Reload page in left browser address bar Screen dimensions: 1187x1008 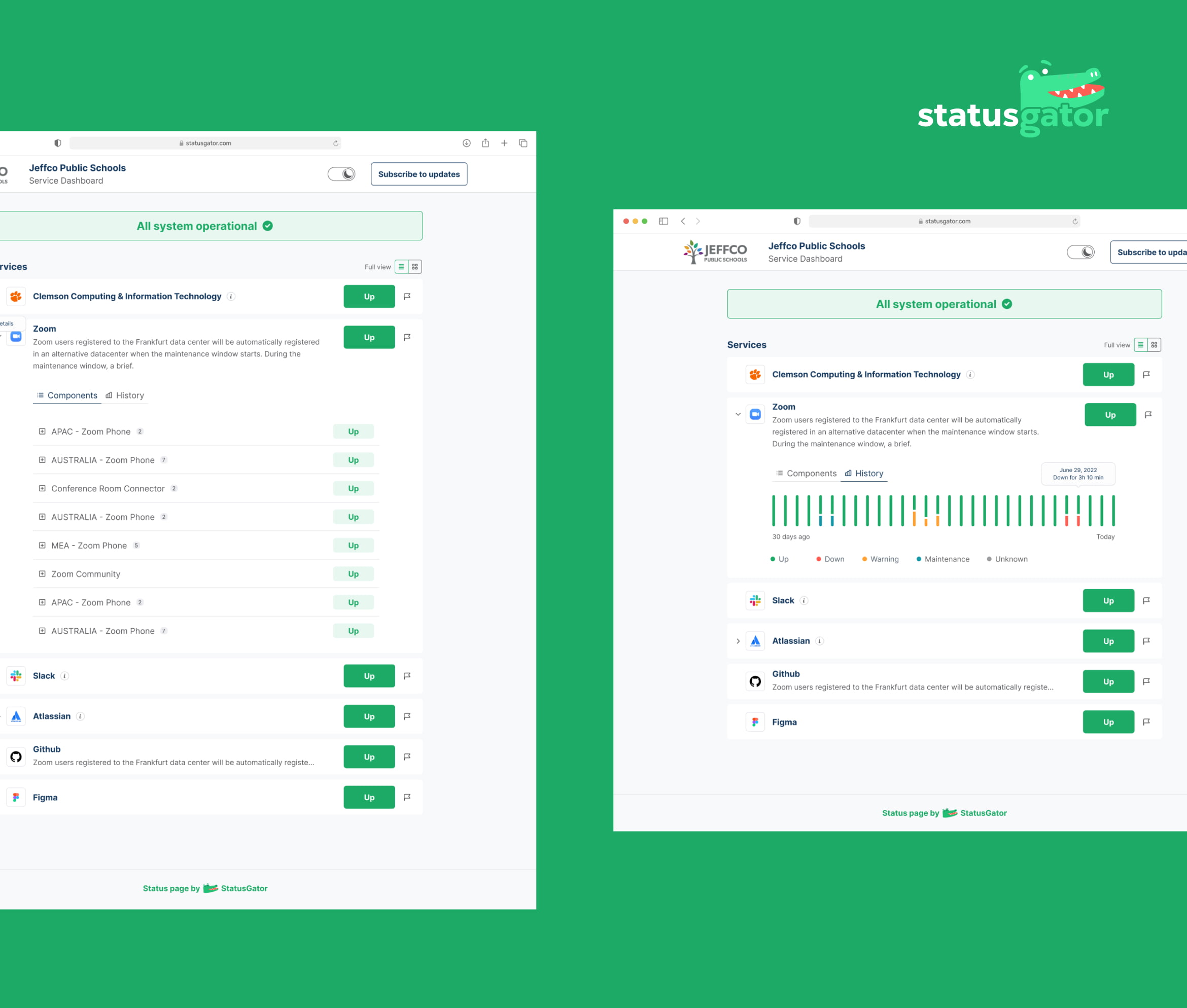tap(336, 143)
